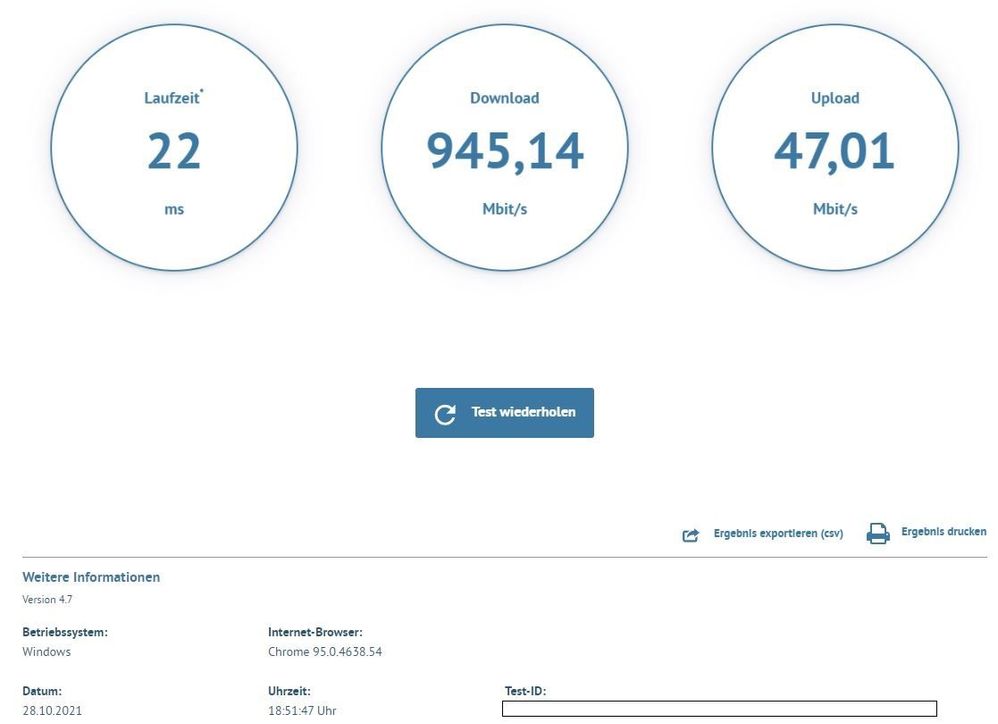
Task: Click the Version 4.7 text
Action: click(47, 599)
